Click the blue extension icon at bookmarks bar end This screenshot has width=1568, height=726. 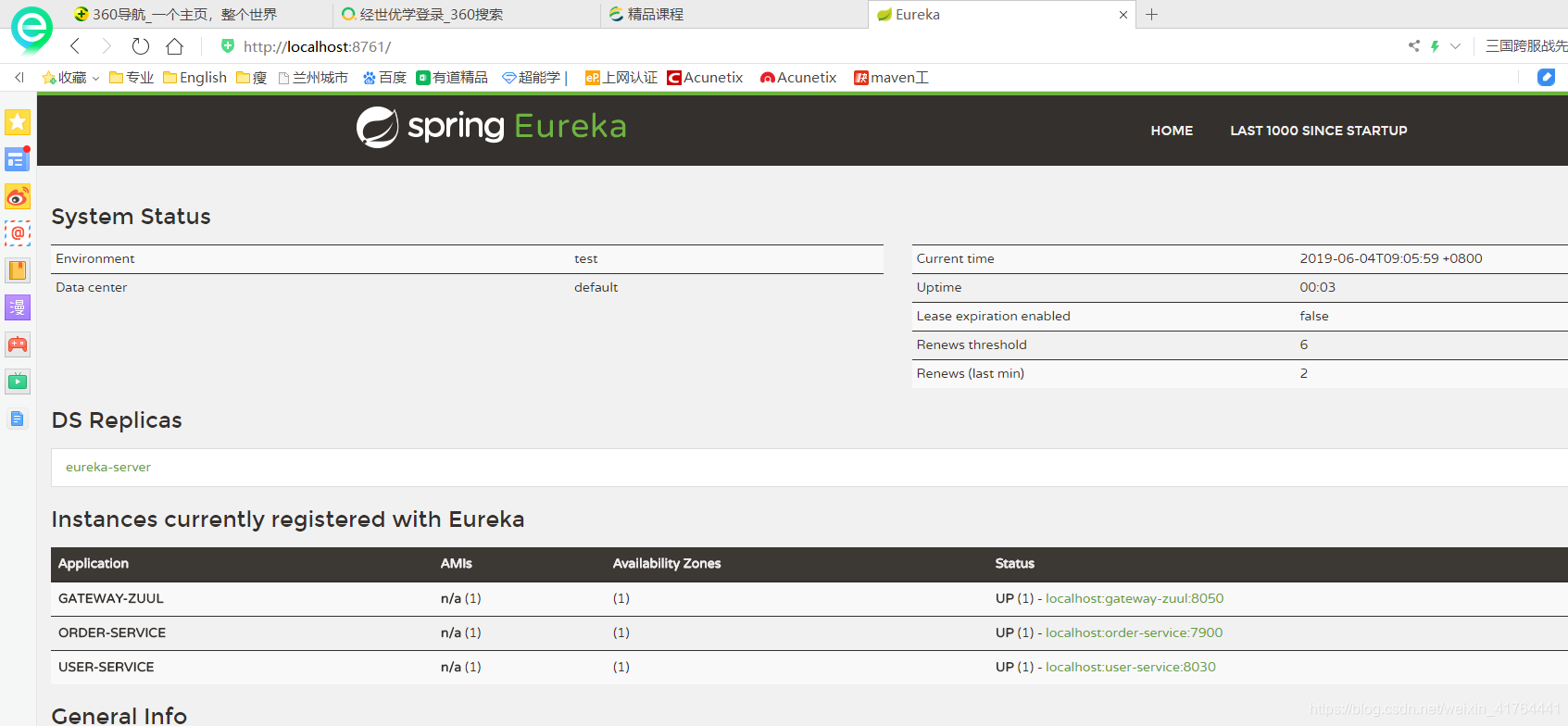click(1546, 78)
